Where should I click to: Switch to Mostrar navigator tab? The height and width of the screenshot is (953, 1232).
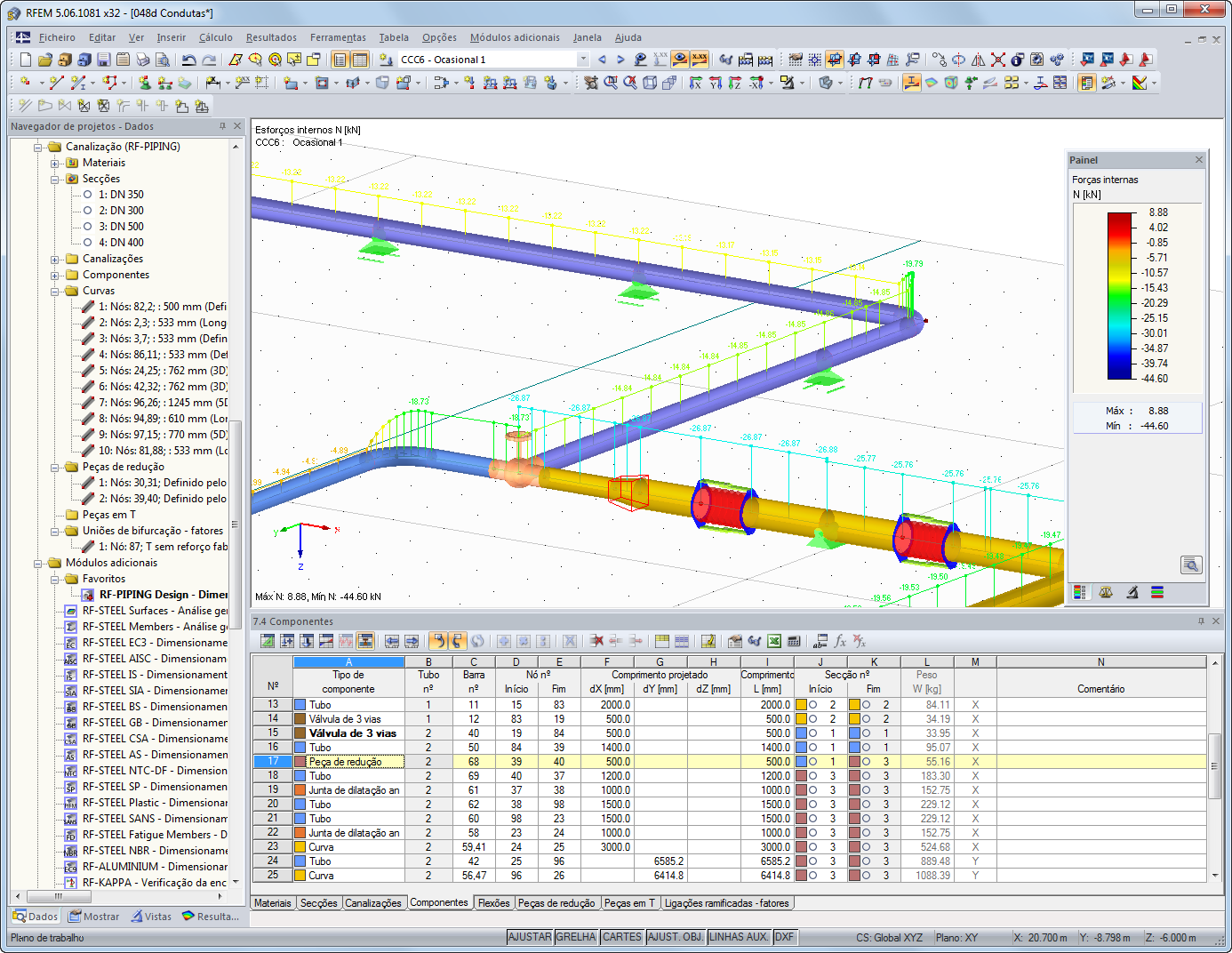(x=93, y=917)
